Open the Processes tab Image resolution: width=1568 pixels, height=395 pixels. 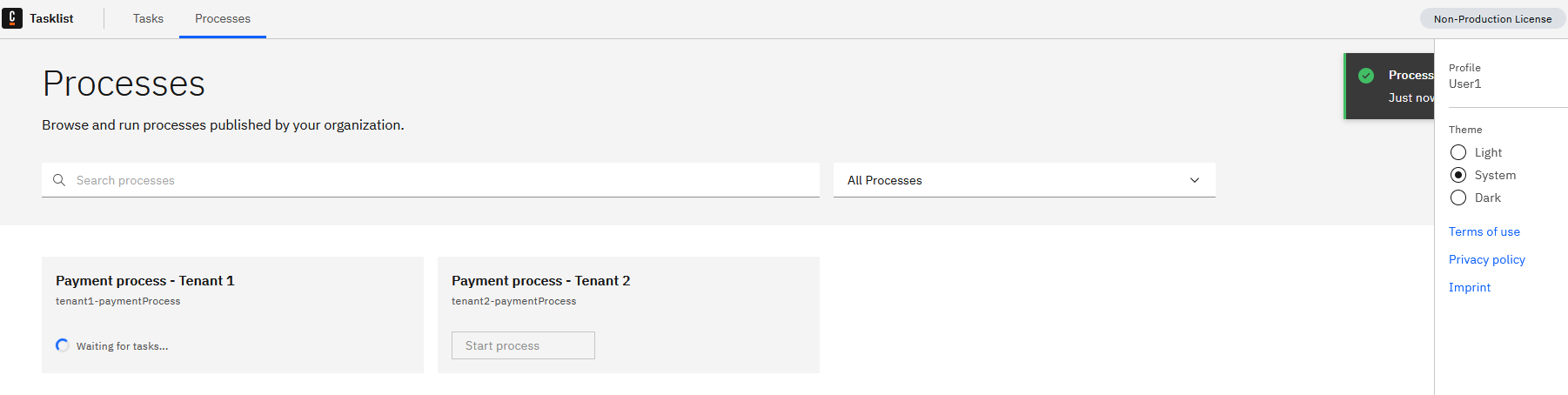tap(223, 18)
